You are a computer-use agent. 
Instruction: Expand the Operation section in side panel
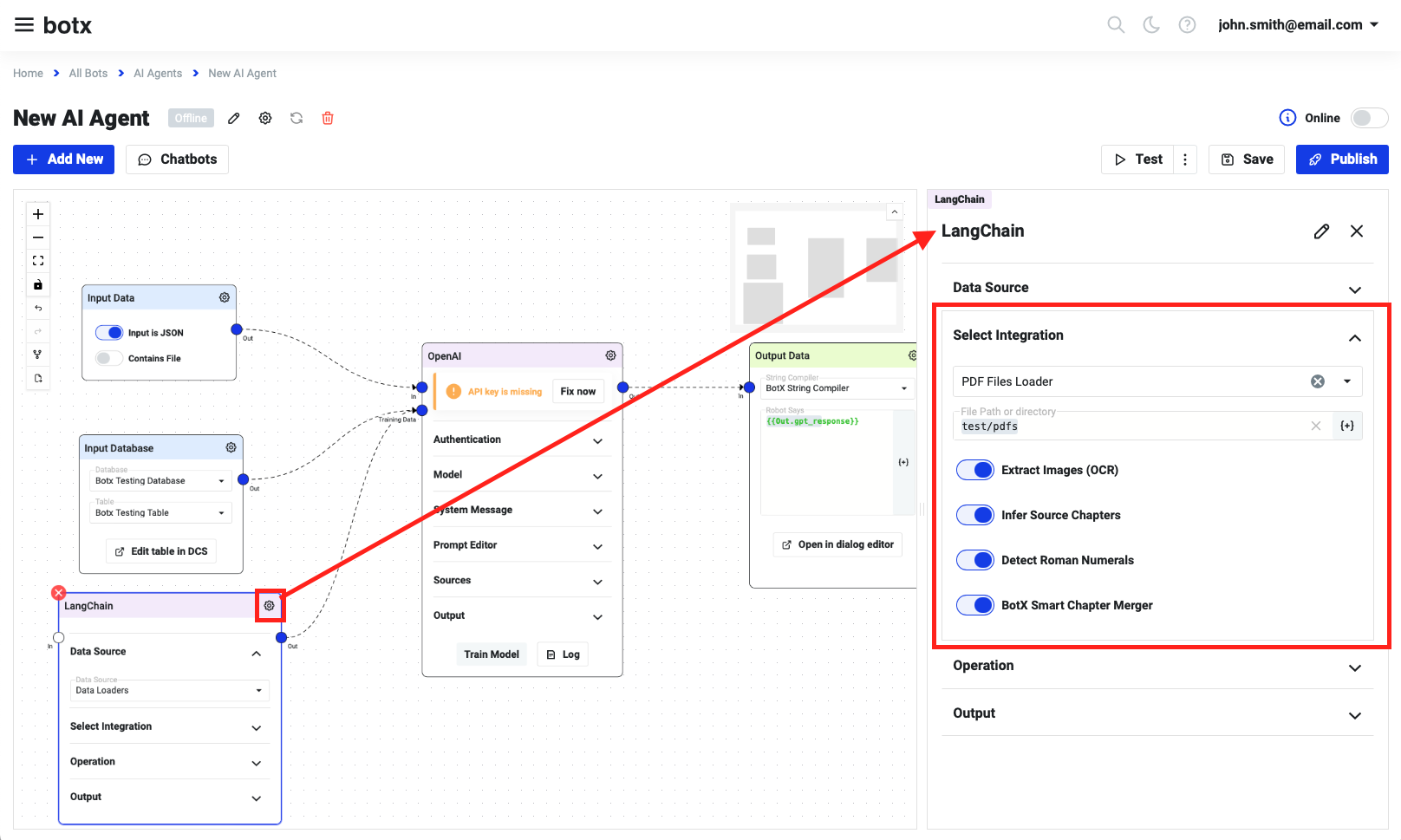(1157, 666)
